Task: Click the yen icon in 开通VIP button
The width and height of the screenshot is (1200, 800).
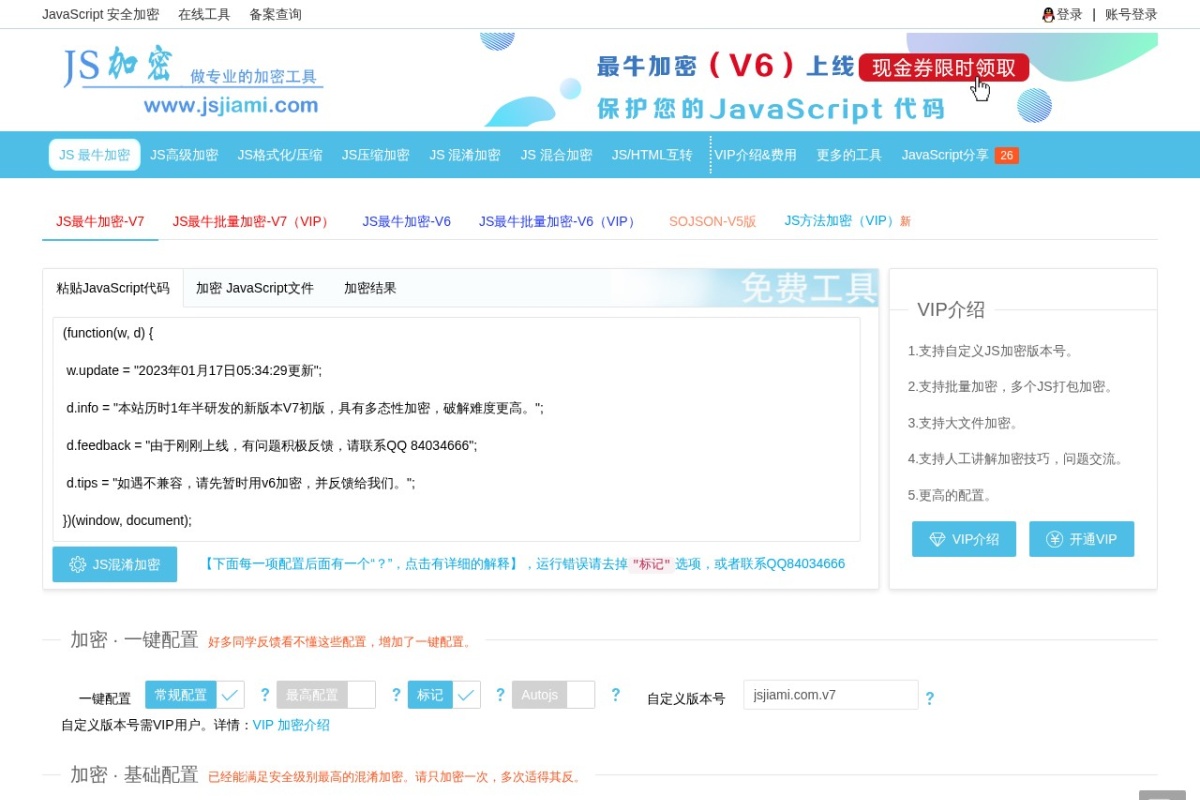Action: click(1054, 539)
